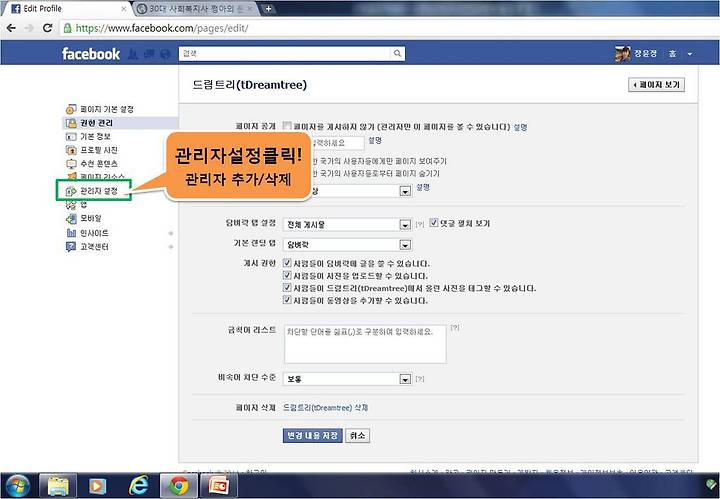The height and width of the screenshot is (499, 720).
Task: Click help [?] beside 금칙어 리스트 box
Action: click(x=455, y=327)
